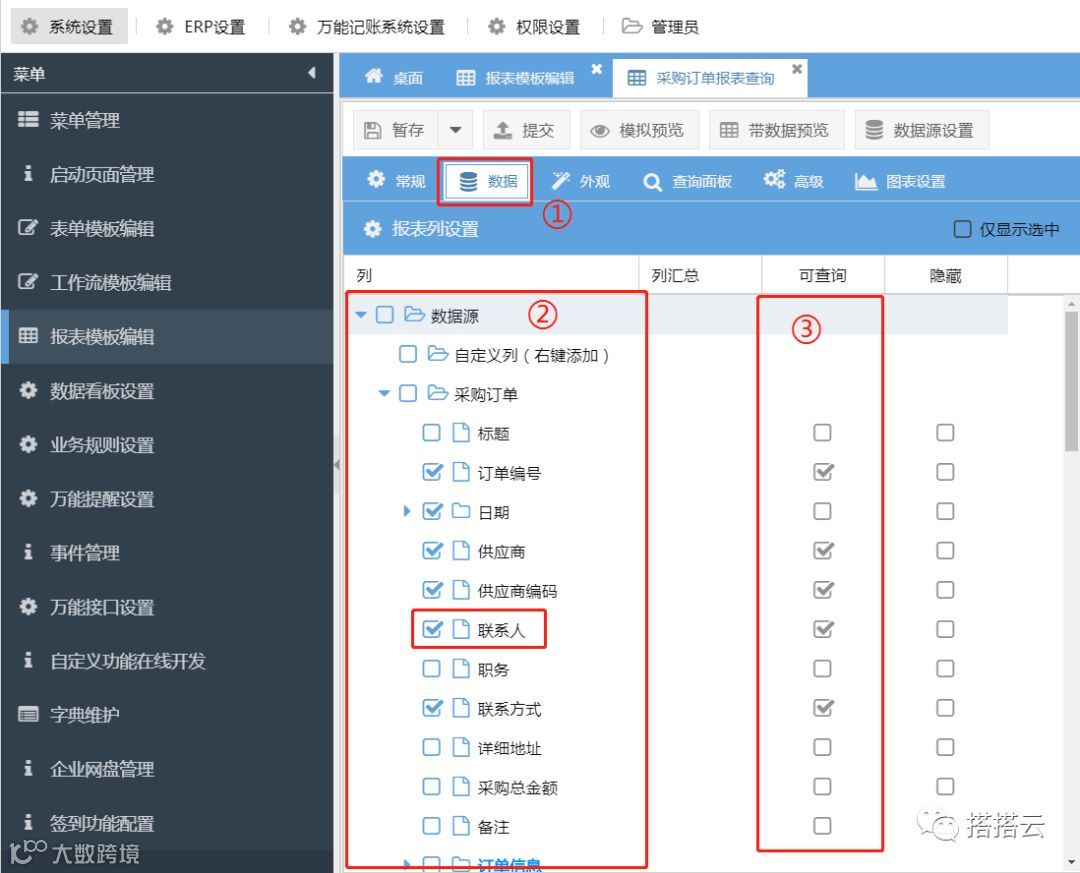Click 报表模板编辑 table icon in sidebar
The height and width of the screenshot is (873, 1080).
(28, 336)
